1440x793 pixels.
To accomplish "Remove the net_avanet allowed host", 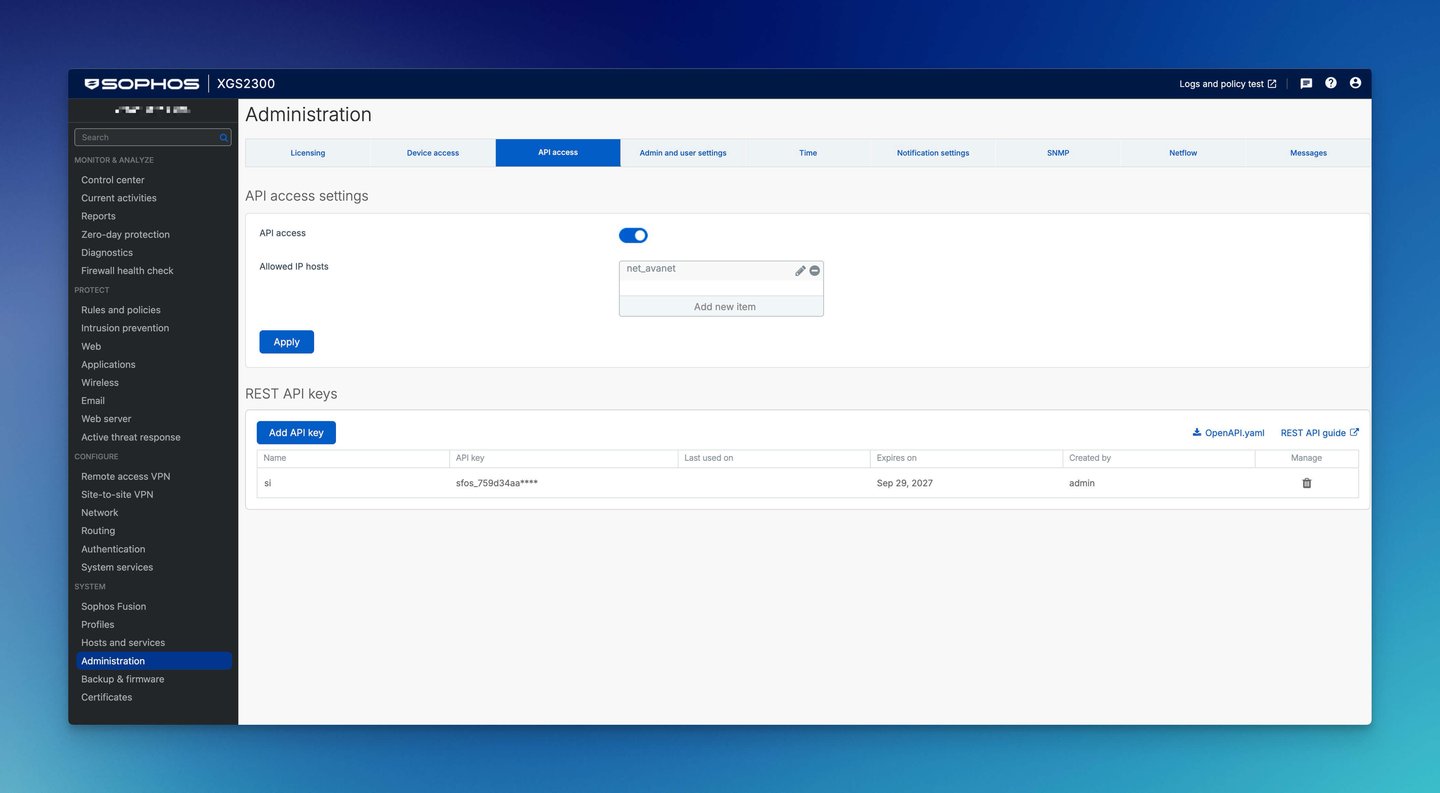I will coord(815,271).
